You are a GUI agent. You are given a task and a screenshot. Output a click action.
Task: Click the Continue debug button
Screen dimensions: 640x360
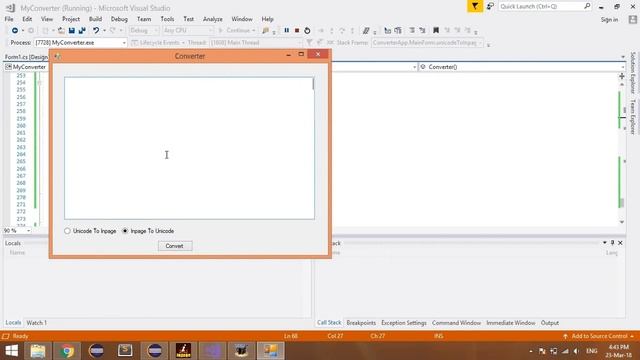(x=236, y=31)
